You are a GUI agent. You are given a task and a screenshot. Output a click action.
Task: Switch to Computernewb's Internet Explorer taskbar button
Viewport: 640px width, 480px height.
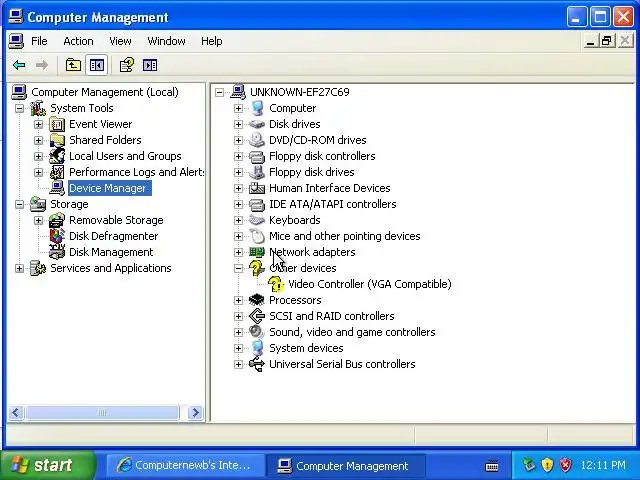(184, 465)
